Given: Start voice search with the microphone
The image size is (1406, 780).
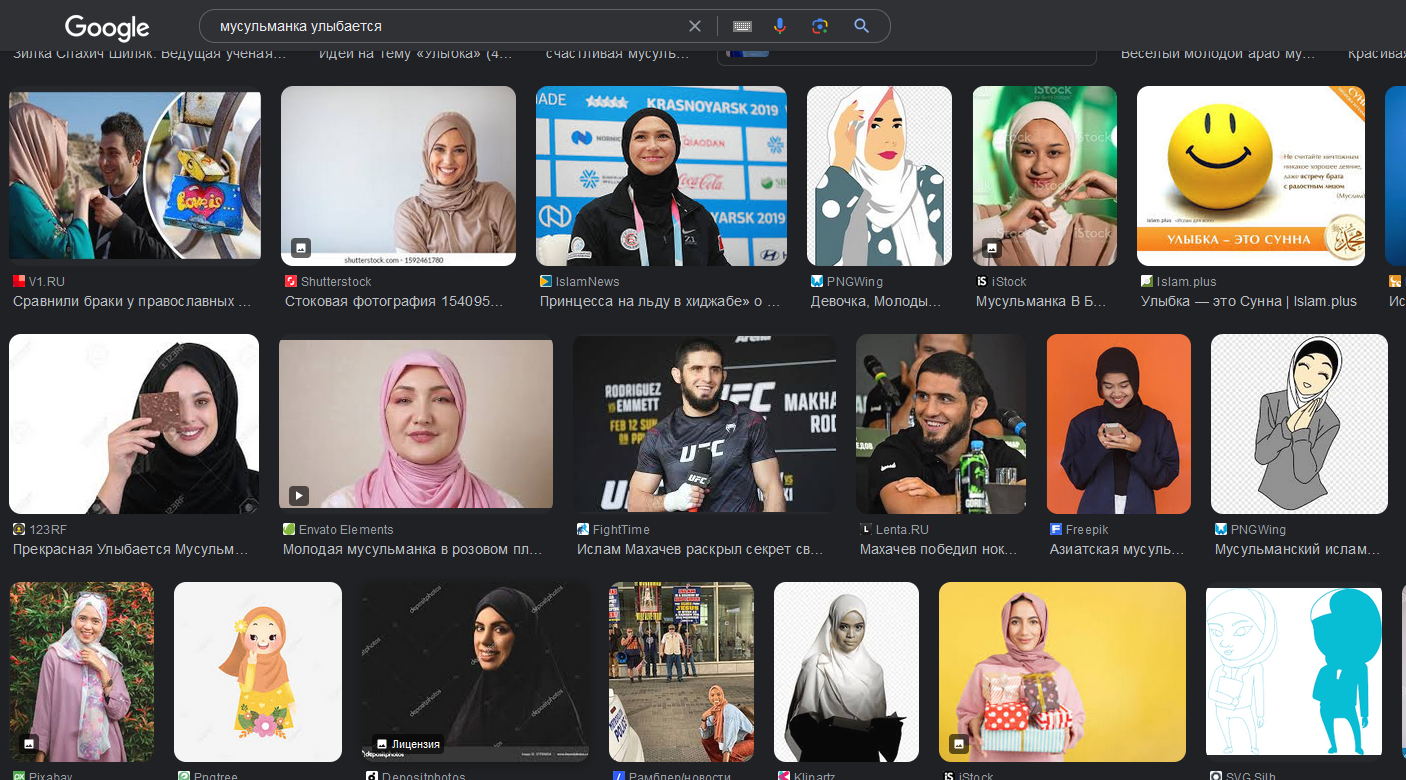Looking at the screenshot, I should 780,26.
